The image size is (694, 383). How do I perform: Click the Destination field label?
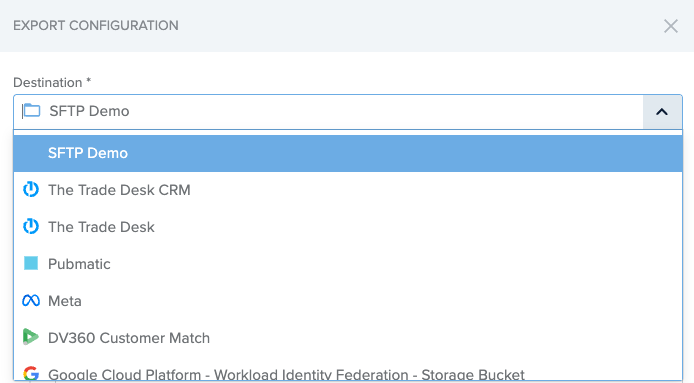click(x=52, y=82)
